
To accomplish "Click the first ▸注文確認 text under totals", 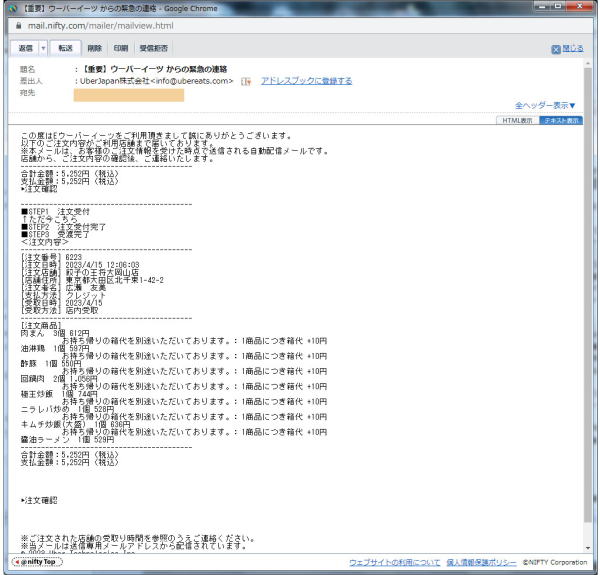I will coord(39,189).
